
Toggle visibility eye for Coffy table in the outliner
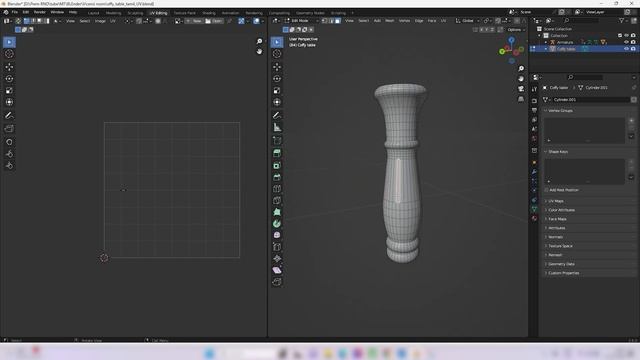(x=626, y=49)
